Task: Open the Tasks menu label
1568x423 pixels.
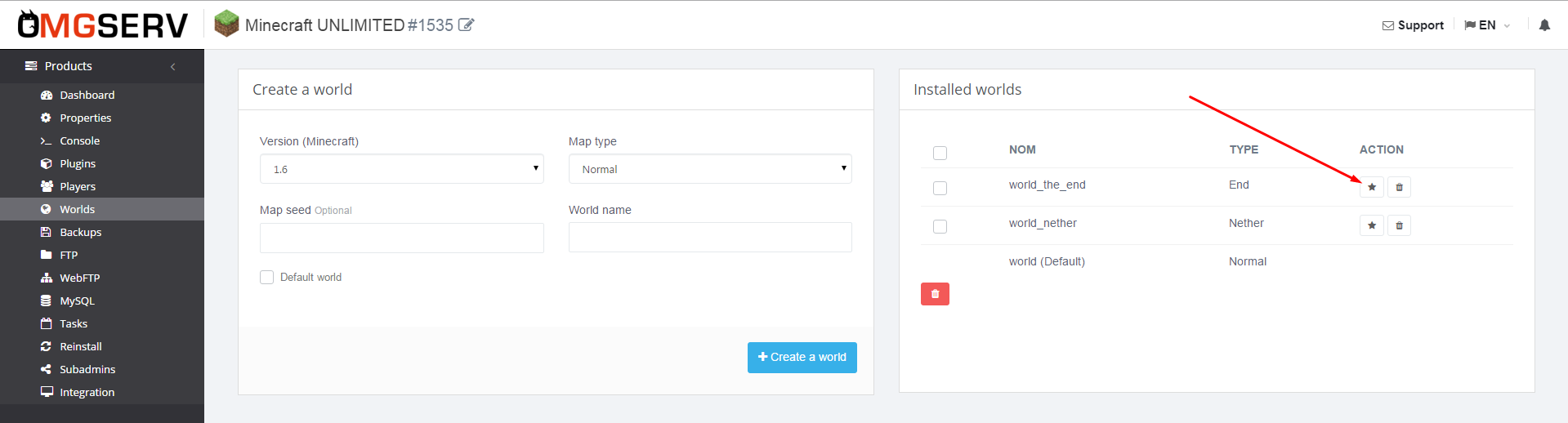Action: [74, 323]
